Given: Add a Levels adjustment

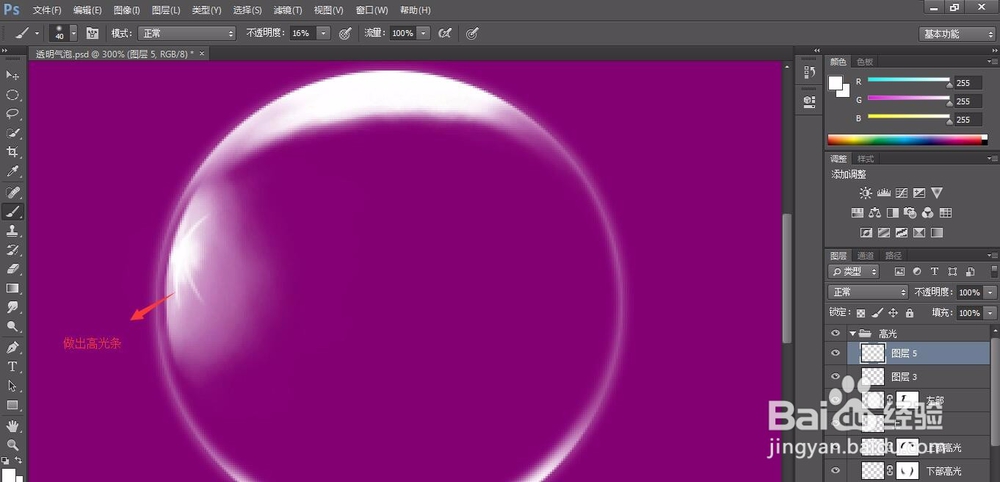Looking at the screenshot, I should pos(883,193).
